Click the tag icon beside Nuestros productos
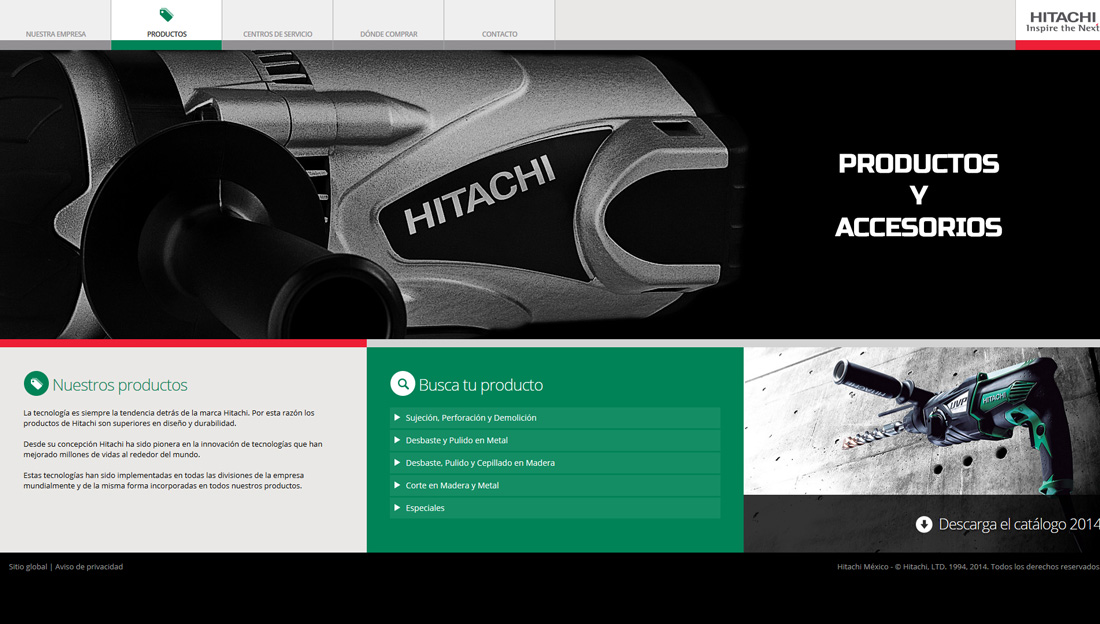This screenshot has width=1100, height=624. tap(36, 384)
